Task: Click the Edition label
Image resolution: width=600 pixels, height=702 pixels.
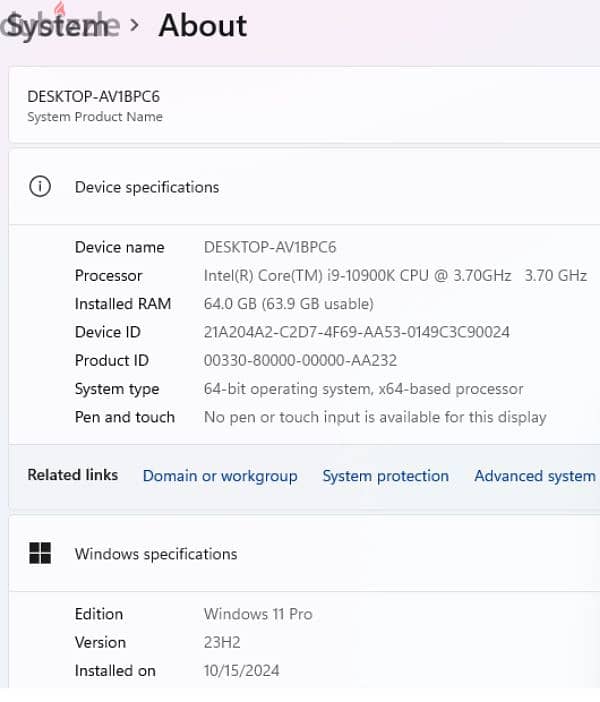Action: (x=99, y=614)
